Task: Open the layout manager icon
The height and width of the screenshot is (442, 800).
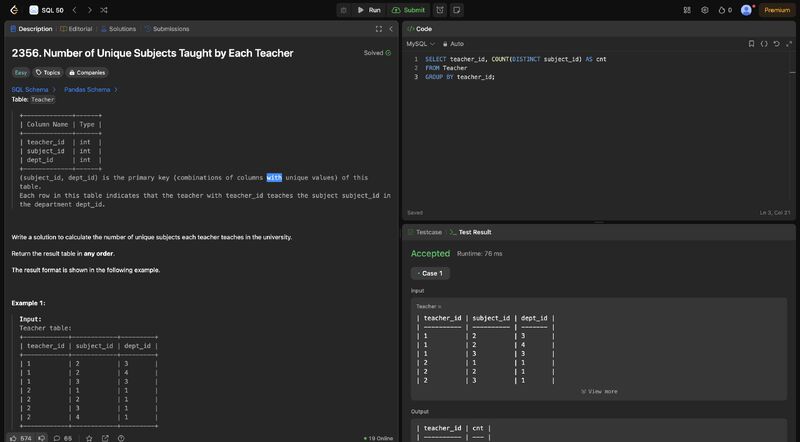Action: click(687, 10)
